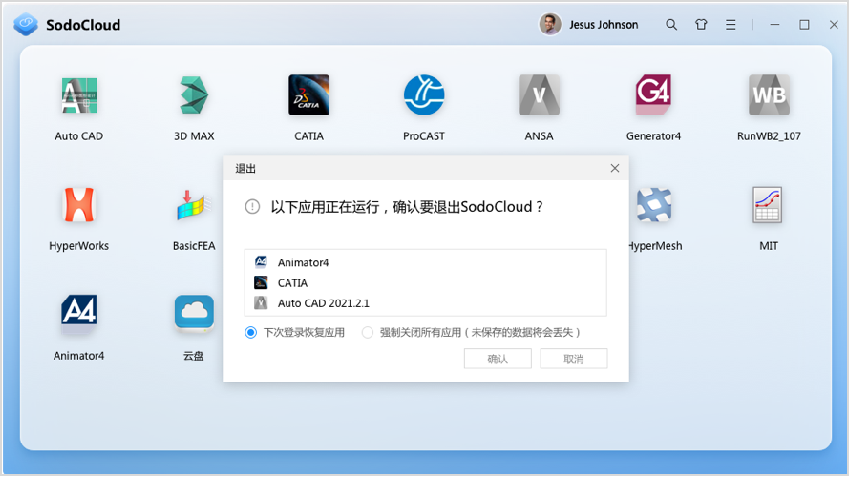The image size is (850, 477).
Task: Open the skin theme shirt icon
Action: (701, 25)
